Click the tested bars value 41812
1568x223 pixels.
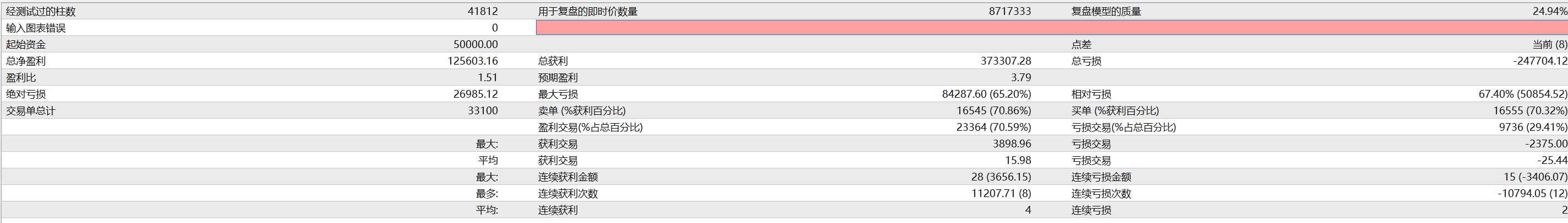[482, 12]
